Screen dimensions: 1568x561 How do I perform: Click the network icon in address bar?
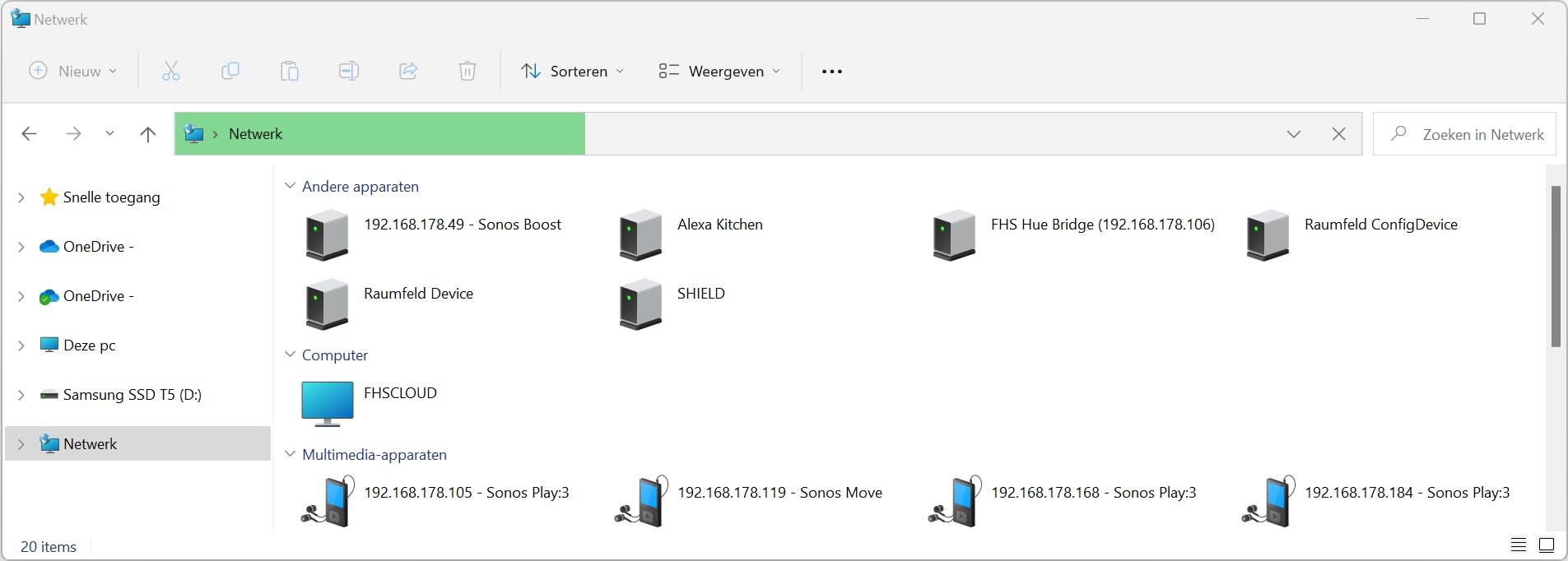coord(193,133)
